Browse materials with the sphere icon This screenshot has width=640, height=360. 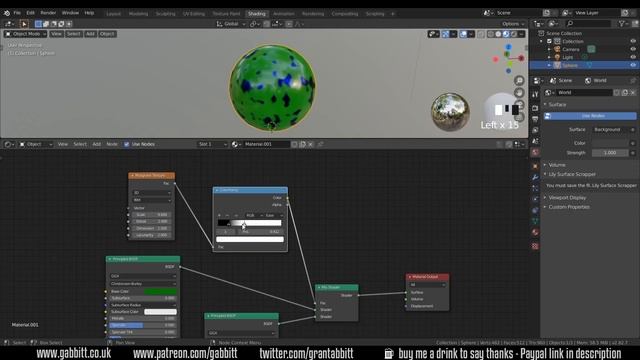(x=236, y=144)
